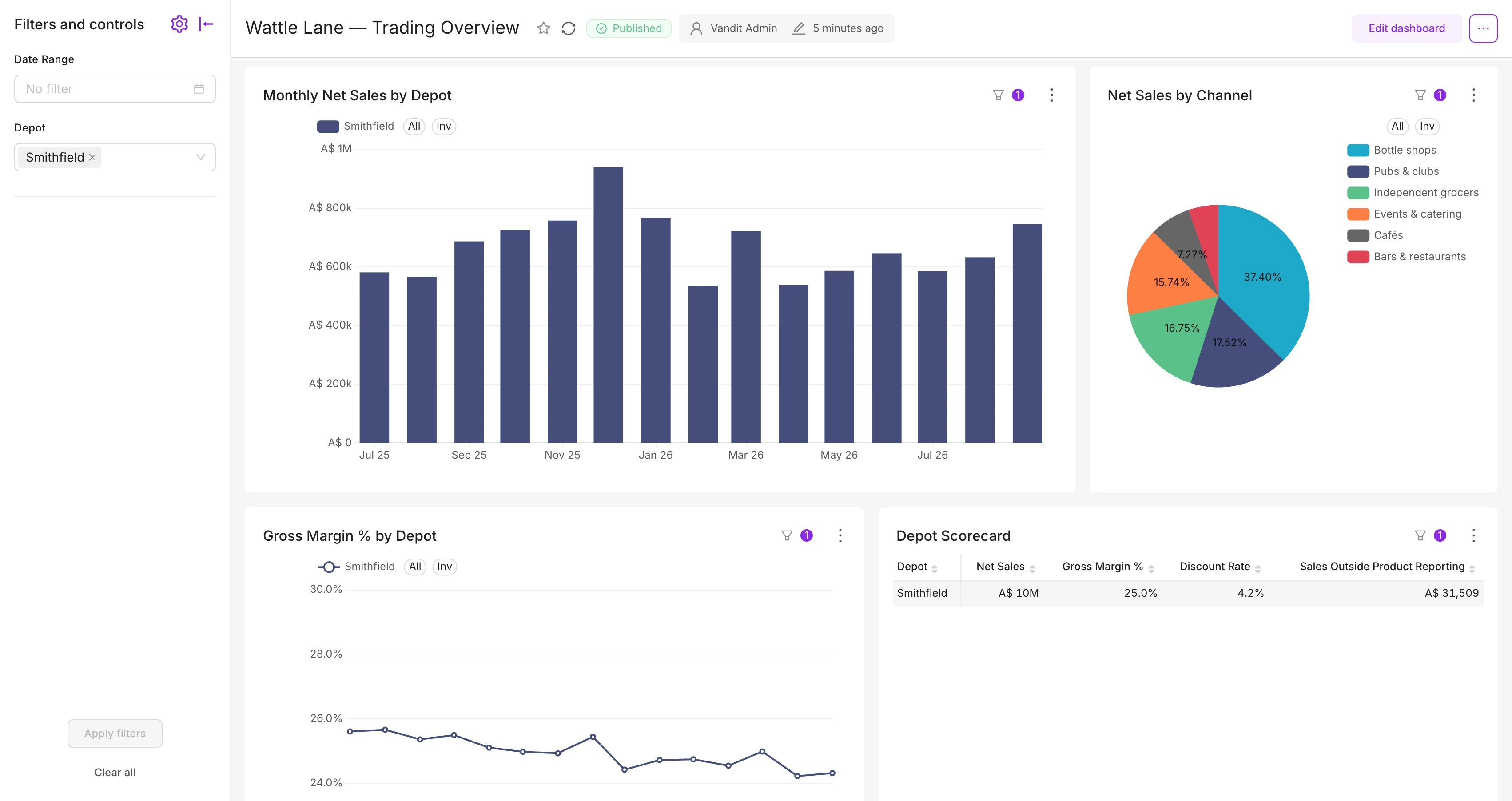Toggle Smithfield series in Monthly Net Sales legend
Viewport: 1512px width, 801px height.
(x=355, y=126)
